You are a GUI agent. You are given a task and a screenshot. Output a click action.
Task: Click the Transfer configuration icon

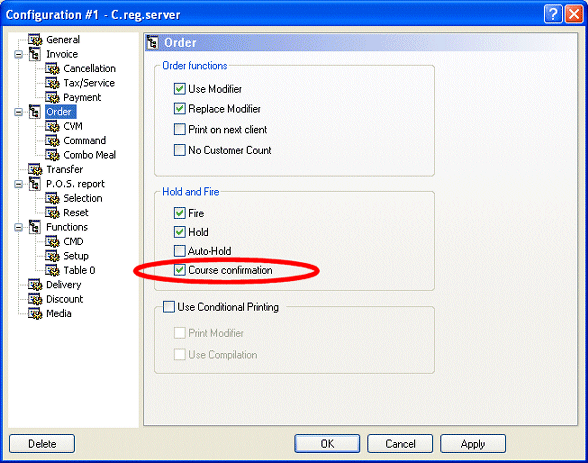point(35,169)
